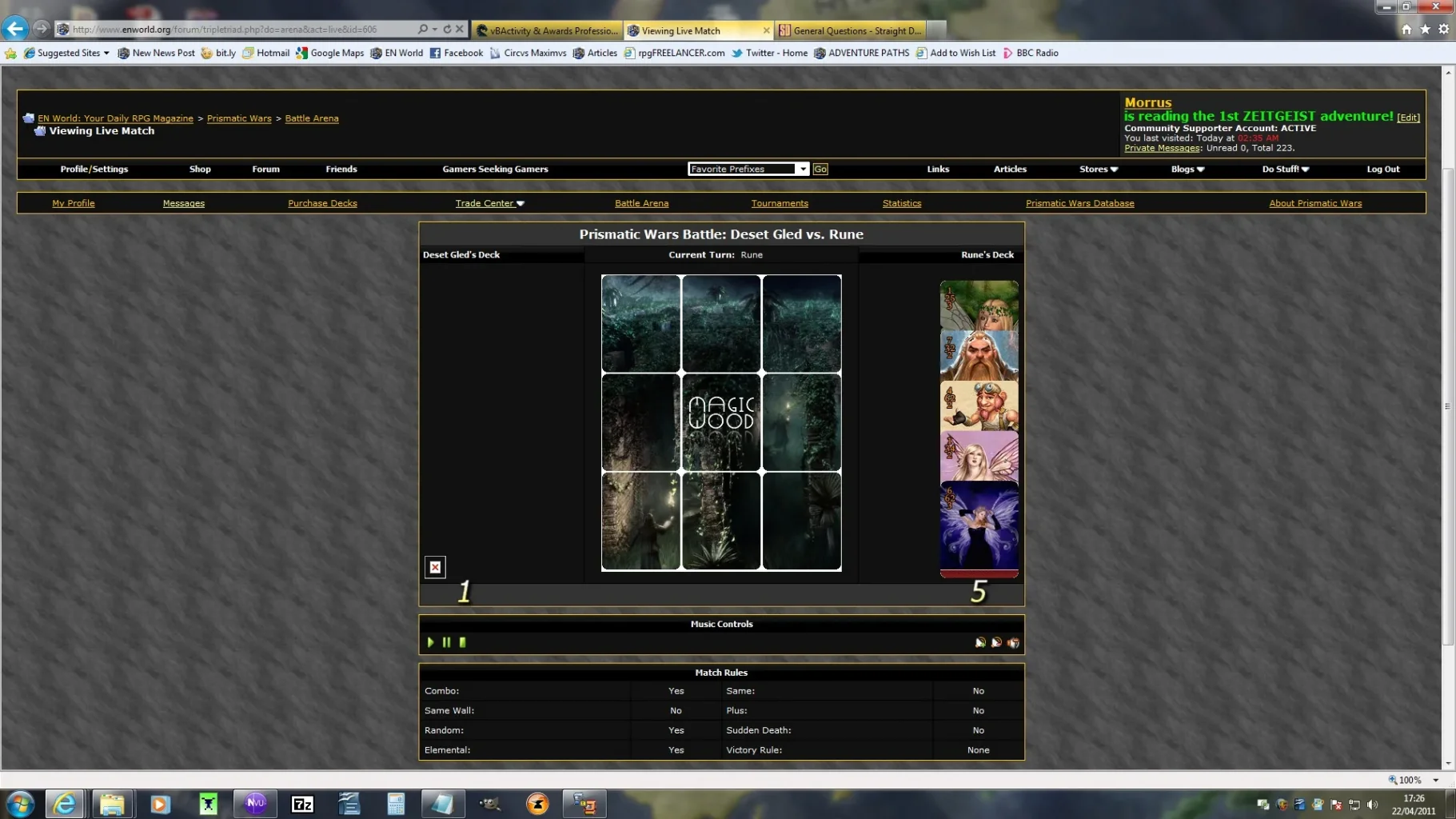Select the goggled gnome card in Rune's deck
The image size is (1456, 819).
(979, 406)
